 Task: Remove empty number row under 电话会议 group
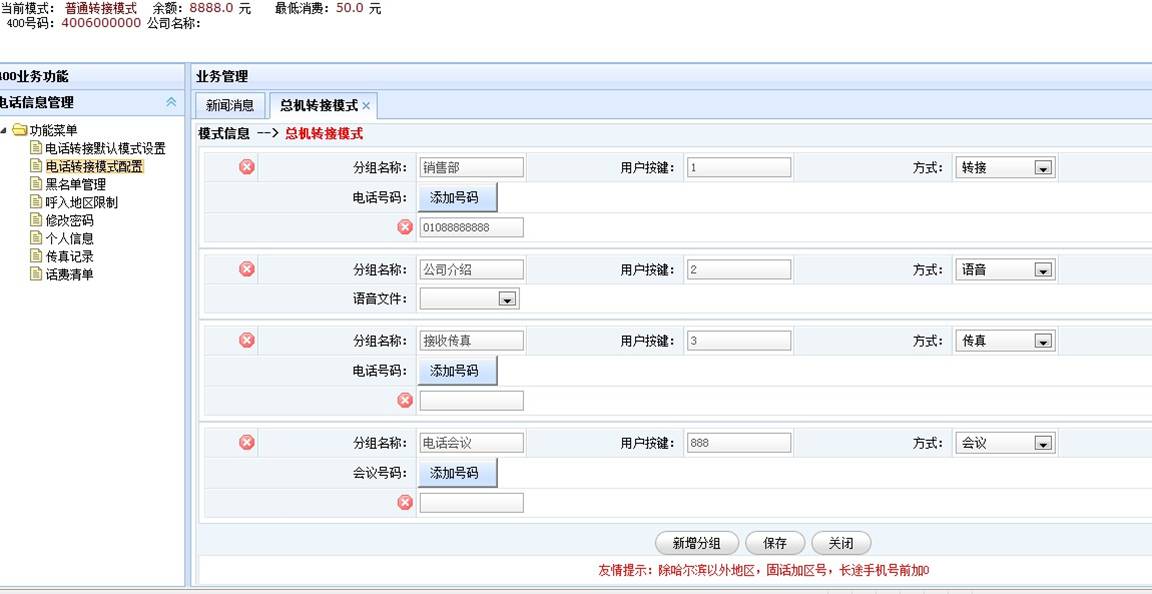tap(405, 502)
